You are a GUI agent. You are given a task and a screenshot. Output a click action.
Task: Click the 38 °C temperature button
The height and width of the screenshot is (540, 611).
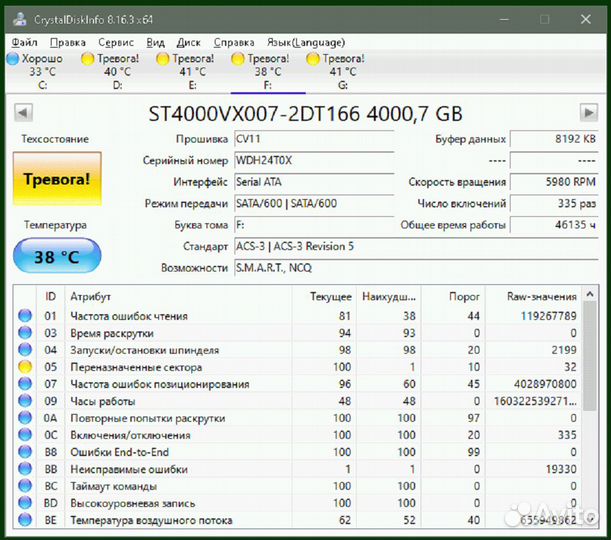[x=57, y=256]
